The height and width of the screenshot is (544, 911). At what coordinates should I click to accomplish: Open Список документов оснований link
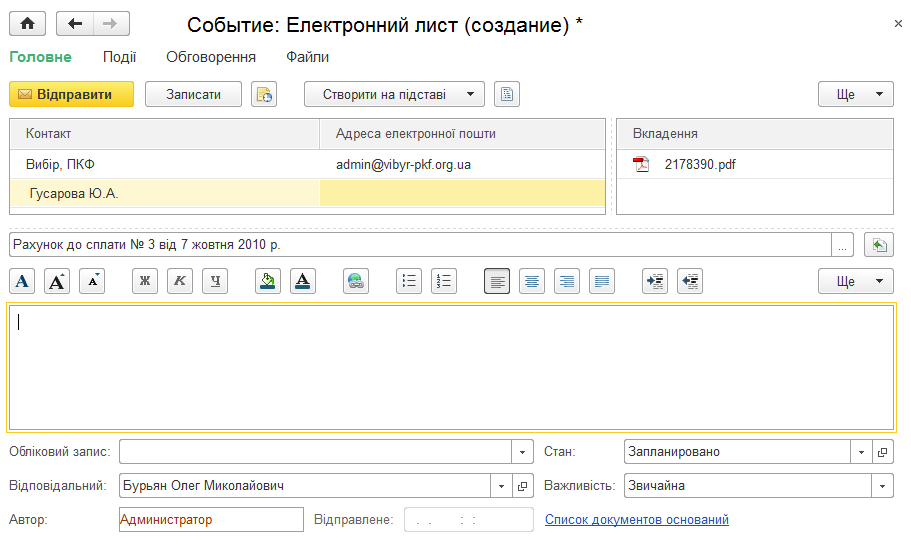coord(637,520)
